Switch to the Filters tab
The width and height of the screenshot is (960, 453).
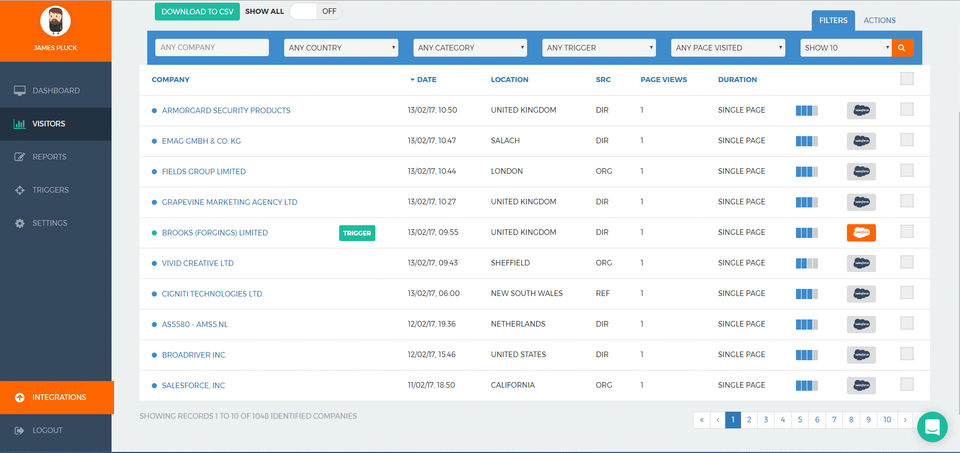coord(833,20)
